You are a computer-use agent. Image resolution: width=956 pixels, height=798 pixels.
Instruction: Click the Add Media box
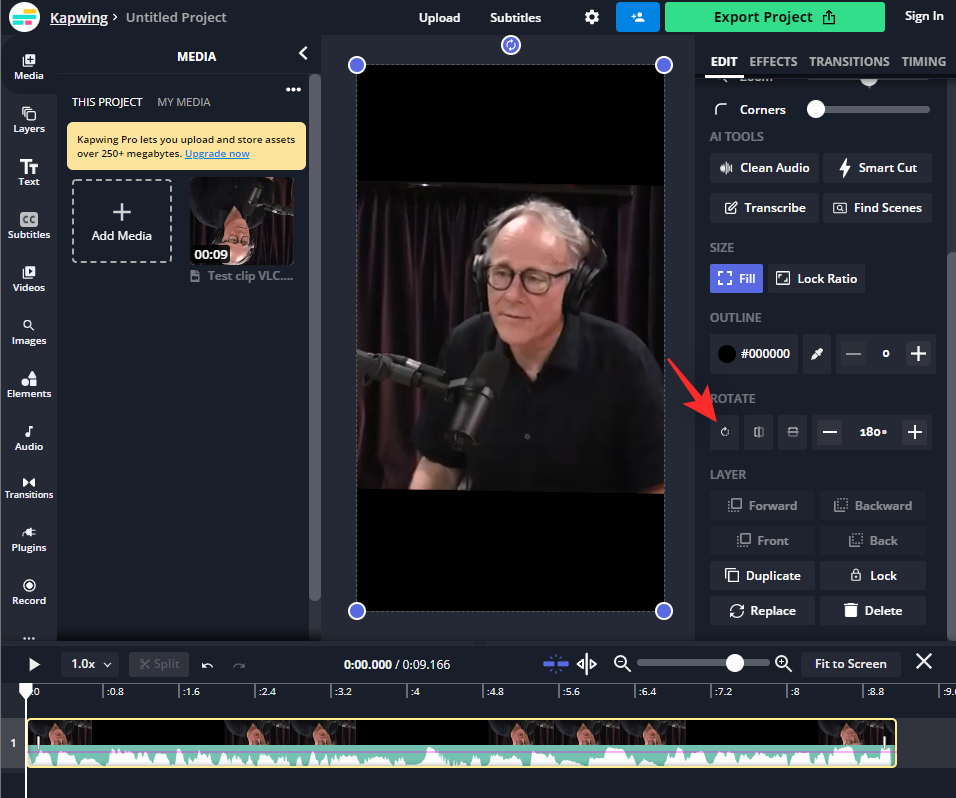tap(121, 221)
